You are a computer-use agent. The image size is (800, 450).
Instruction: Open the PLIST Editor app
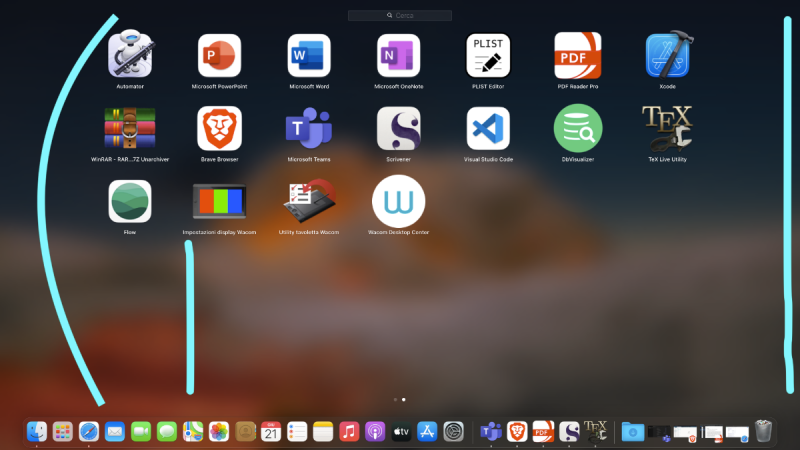pos(488,55)
